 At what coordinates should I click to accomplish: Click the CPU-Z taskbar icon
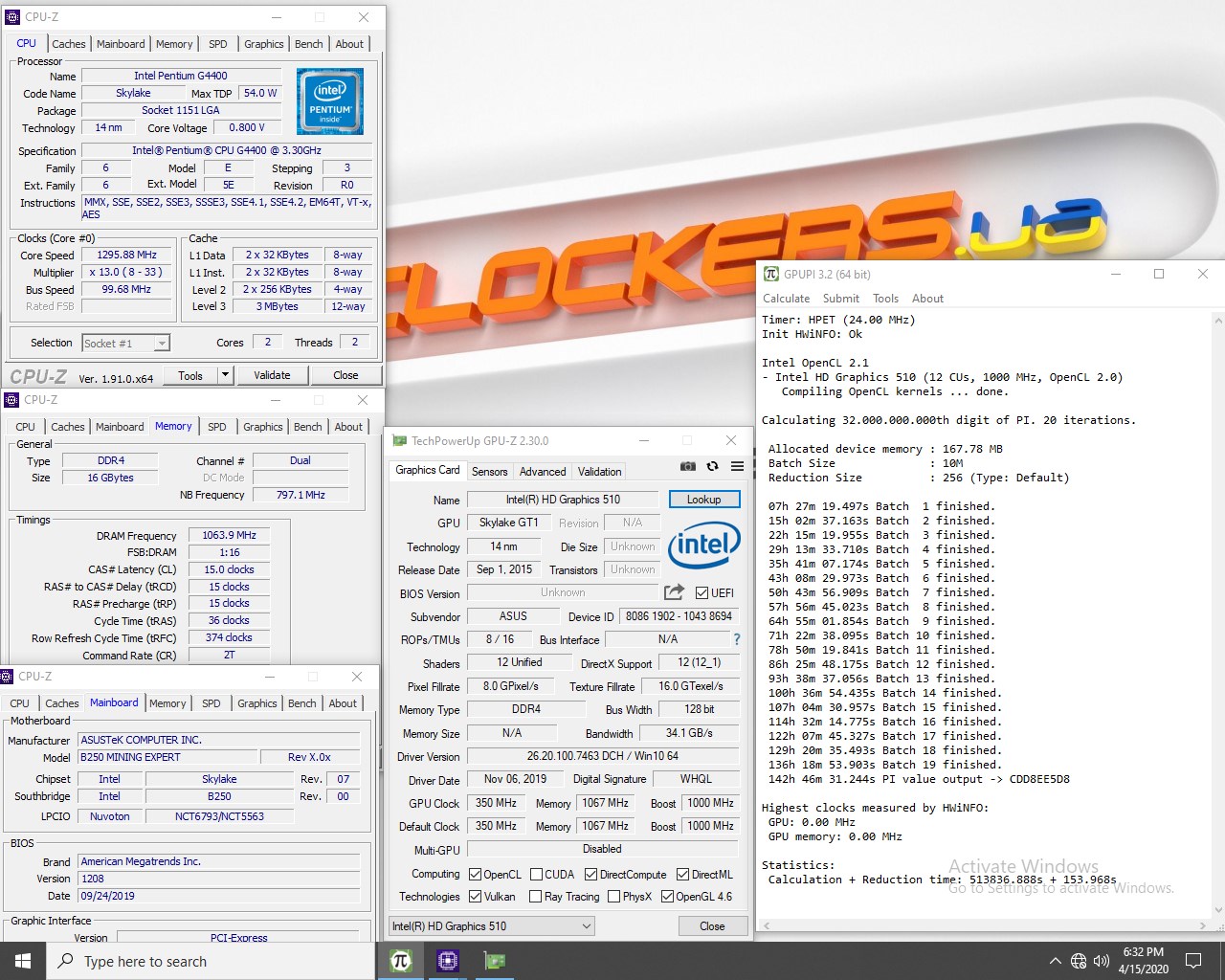click(x=447, y=961)
